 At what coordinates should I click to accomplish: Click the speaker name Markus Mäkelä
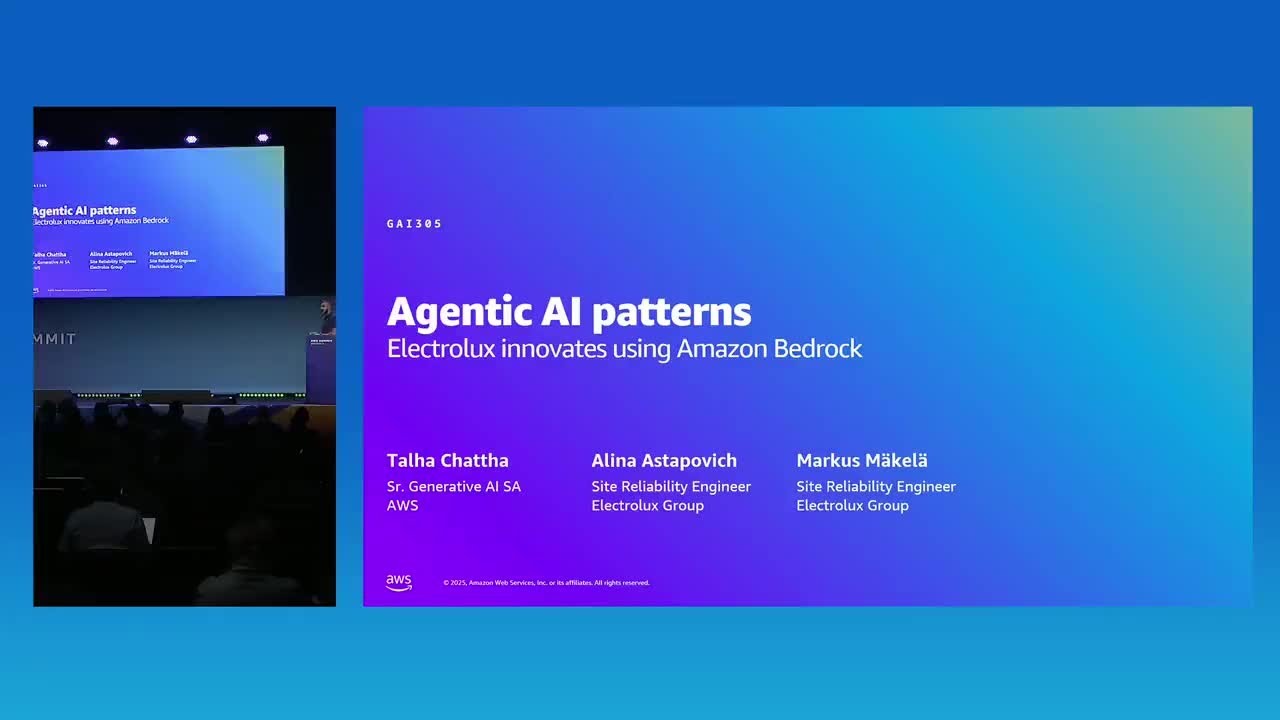862,461
